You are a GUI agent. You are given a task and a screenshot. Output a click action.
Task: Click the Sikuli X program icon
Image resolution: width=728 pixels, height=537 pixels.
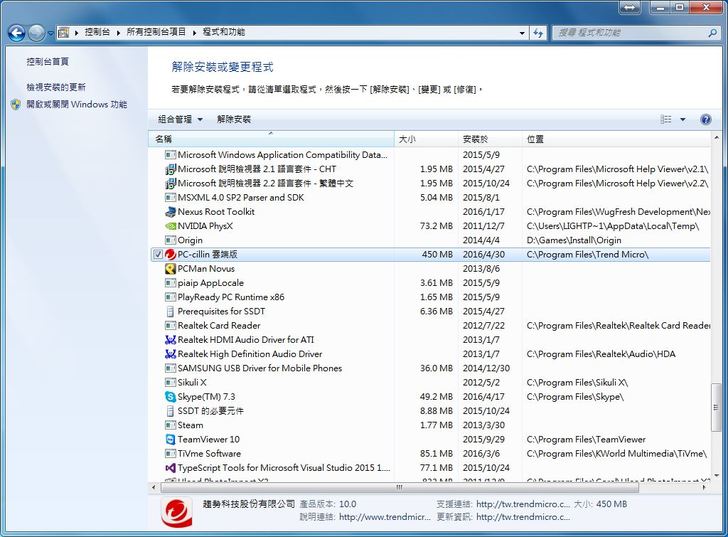click(x=170, y=382)
